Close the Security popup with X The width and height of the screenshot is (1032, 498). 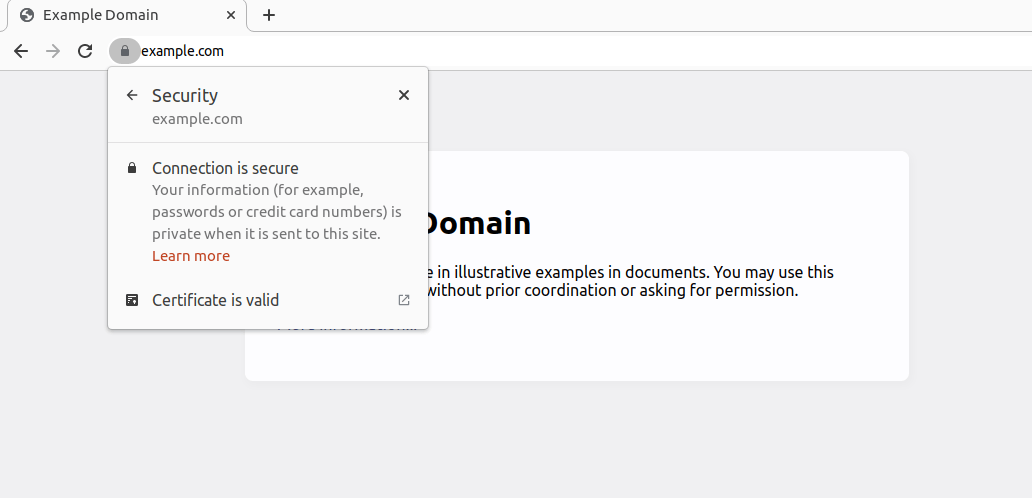[x=404, y=95]
